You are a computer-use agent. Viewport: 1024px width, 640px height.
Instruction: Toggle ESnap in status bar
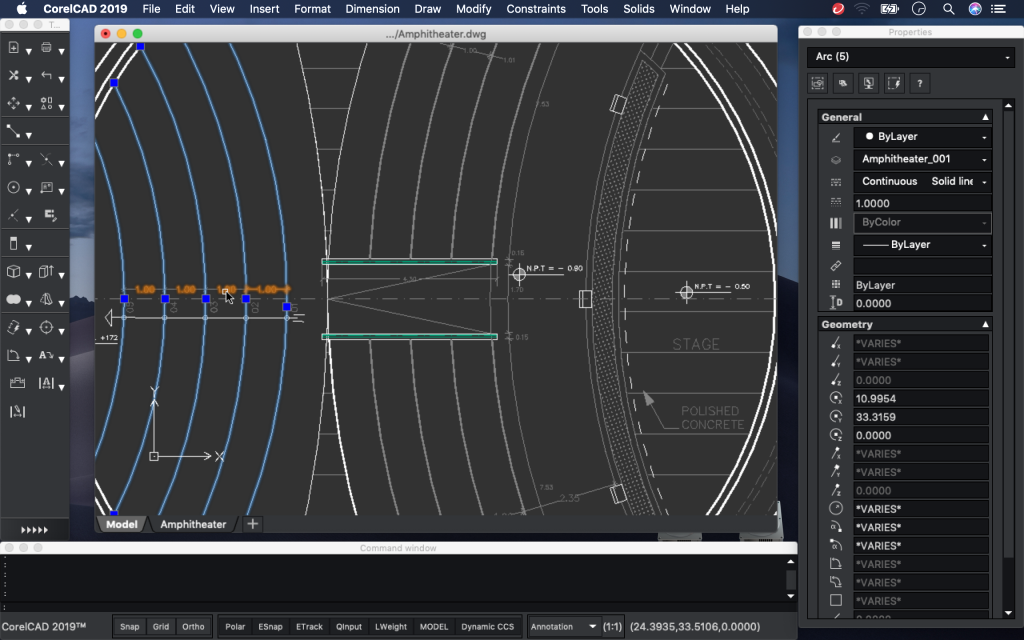(270, 626)
